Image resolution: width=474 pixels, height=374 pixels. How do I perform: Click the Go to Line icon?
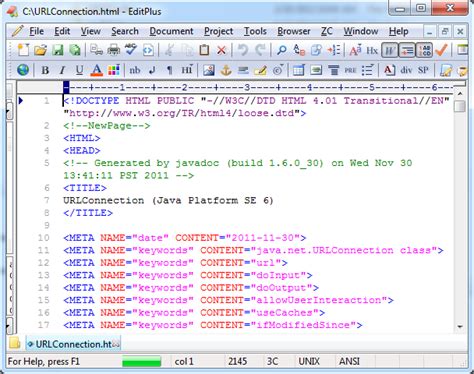pos(334,50)
